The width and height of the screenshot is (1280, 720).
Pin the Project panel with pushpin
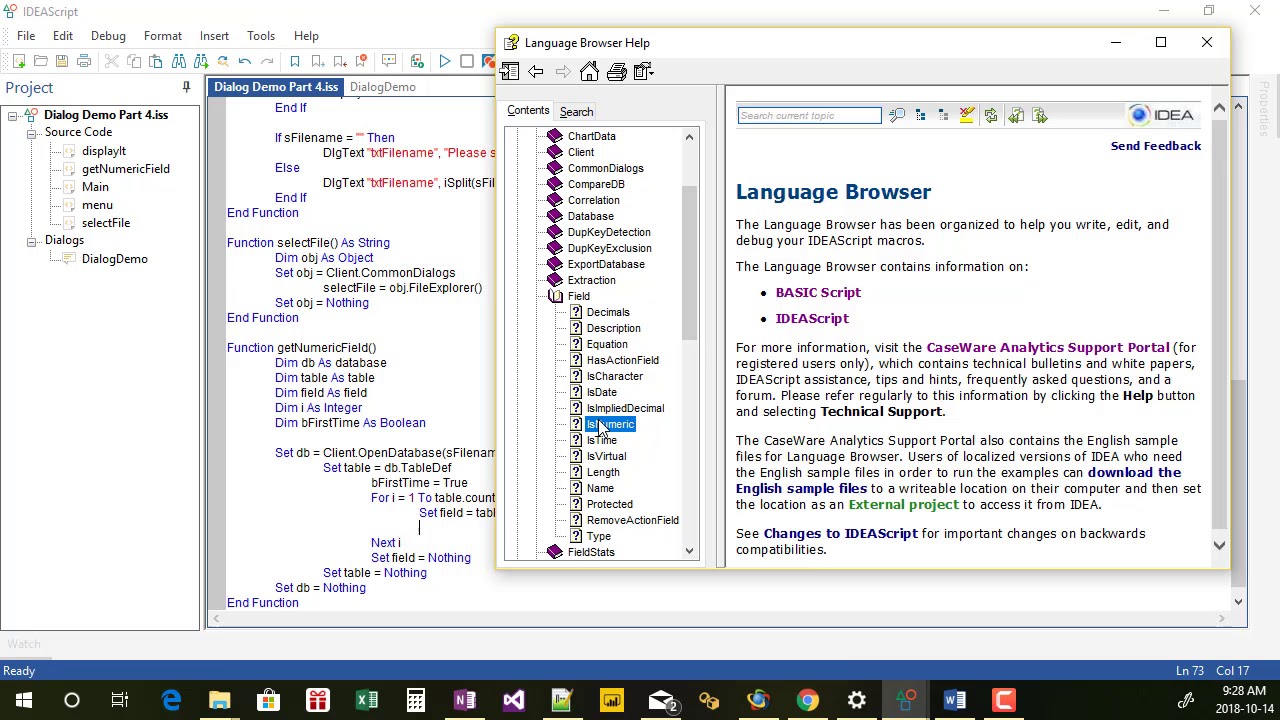[186, 88]
